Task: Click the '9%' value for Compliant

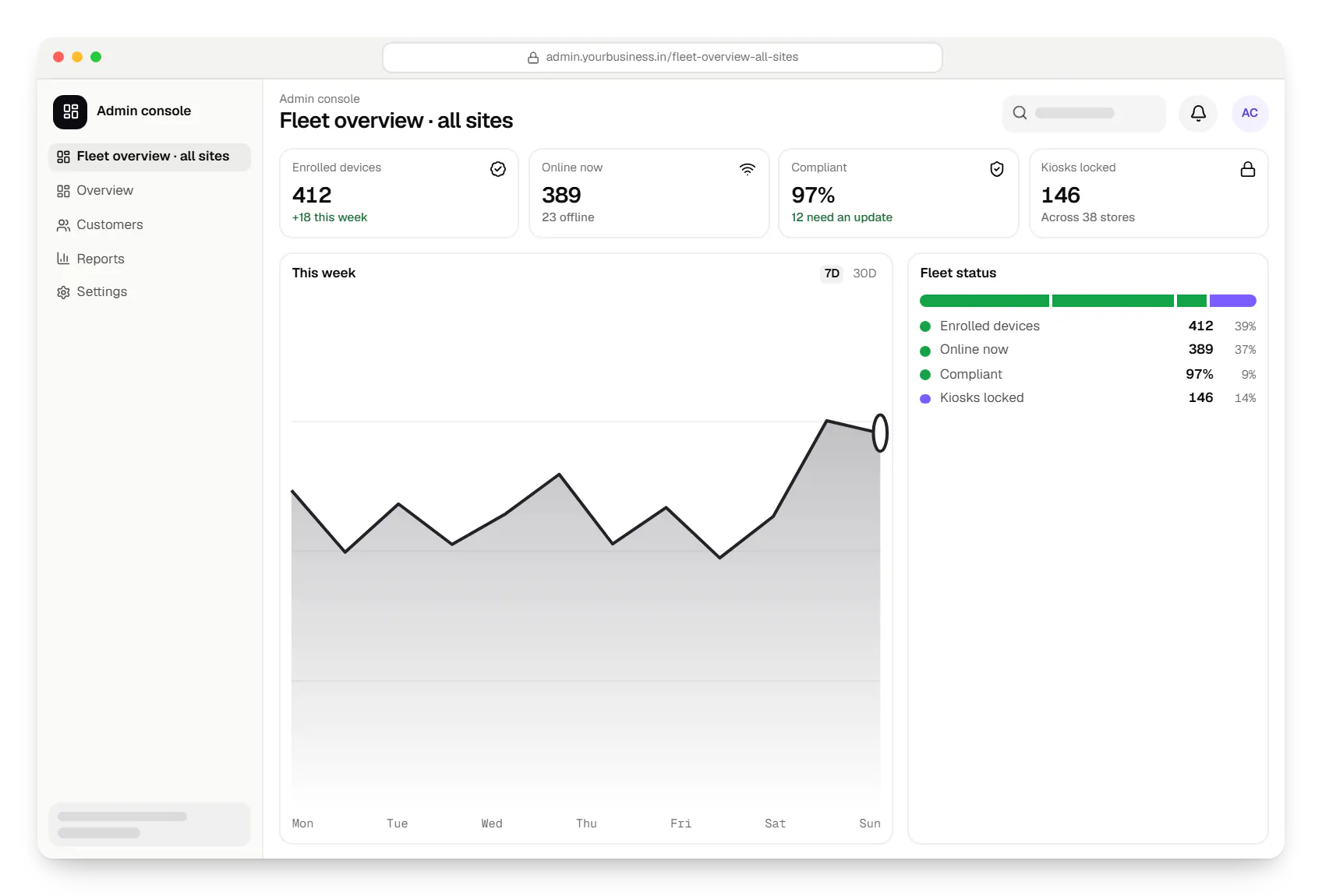Action: click(1249, 375)
